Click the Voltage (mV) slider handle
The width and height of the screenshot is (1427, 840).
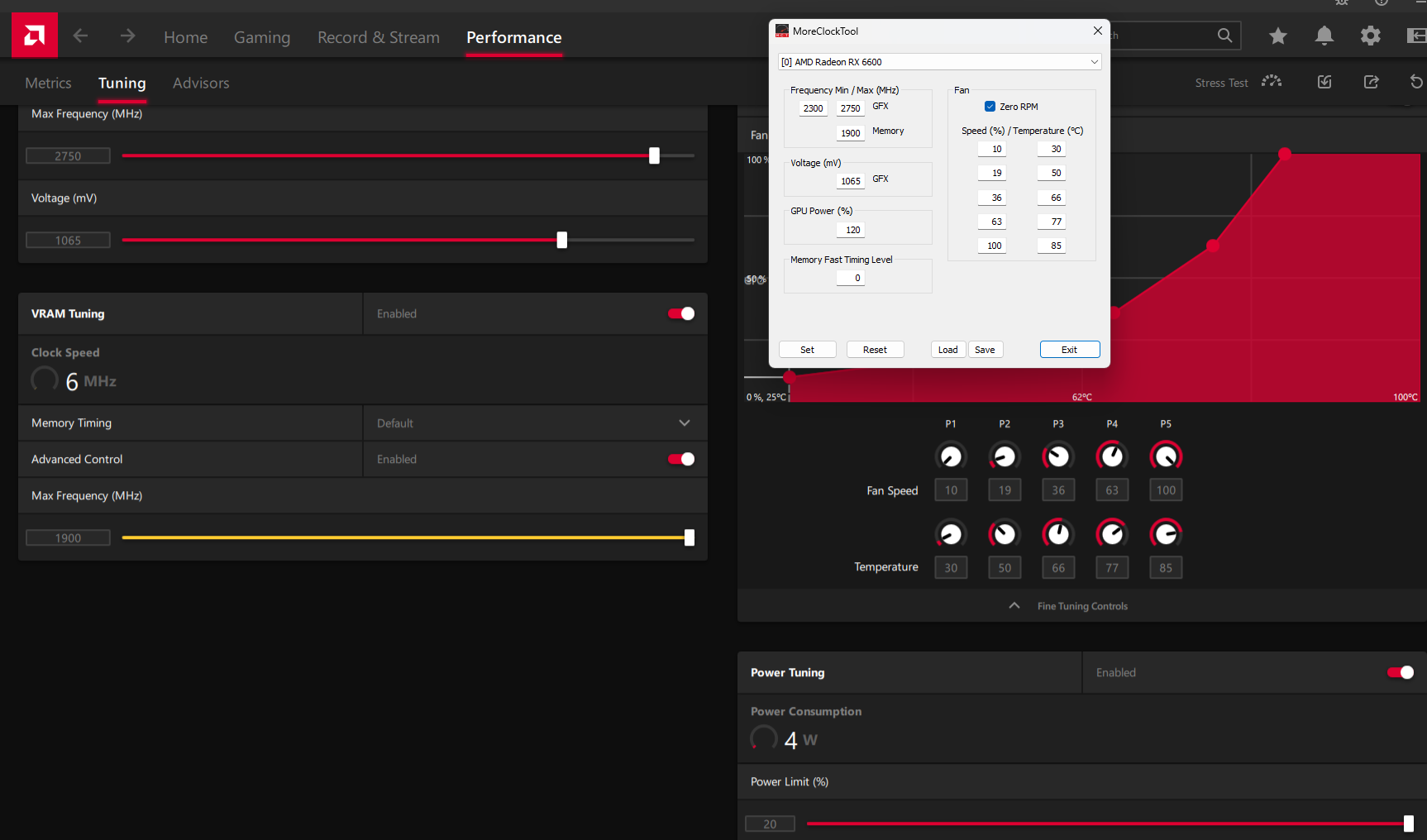tap(562, 240)
